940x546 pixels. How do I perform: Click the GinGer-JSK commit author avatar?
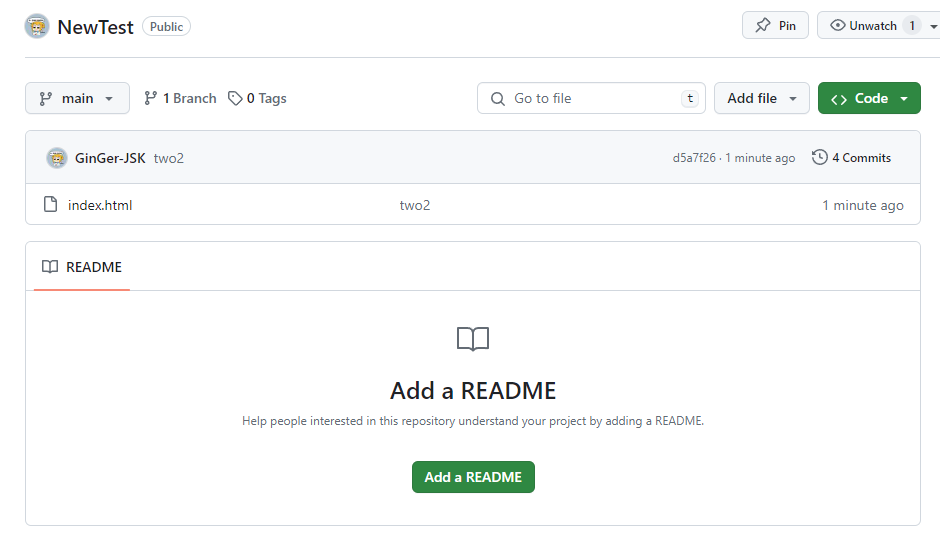point(57,158)
